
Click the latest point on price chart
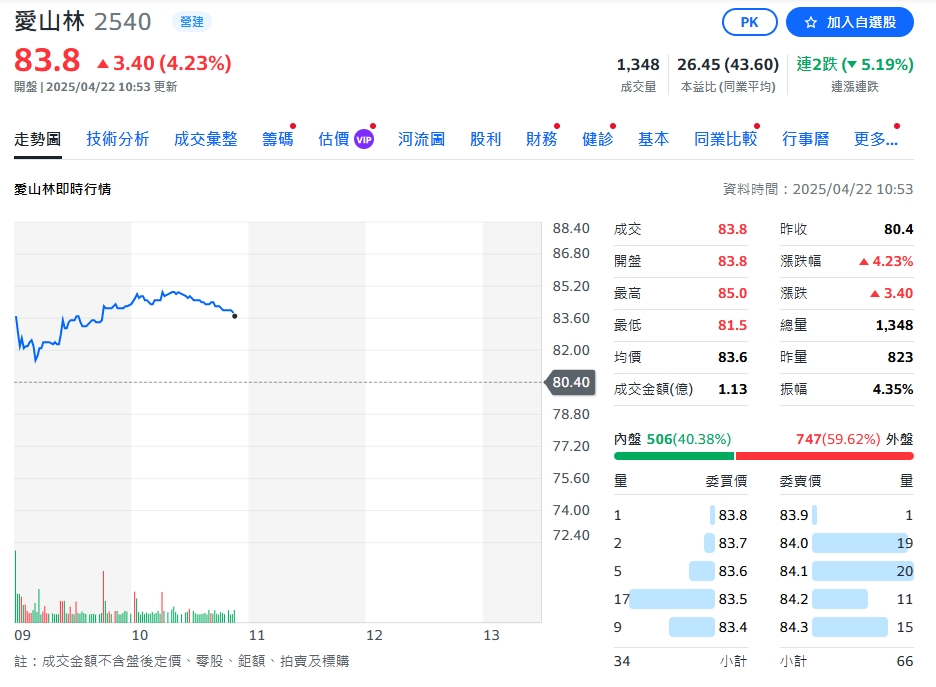(234, 316)
